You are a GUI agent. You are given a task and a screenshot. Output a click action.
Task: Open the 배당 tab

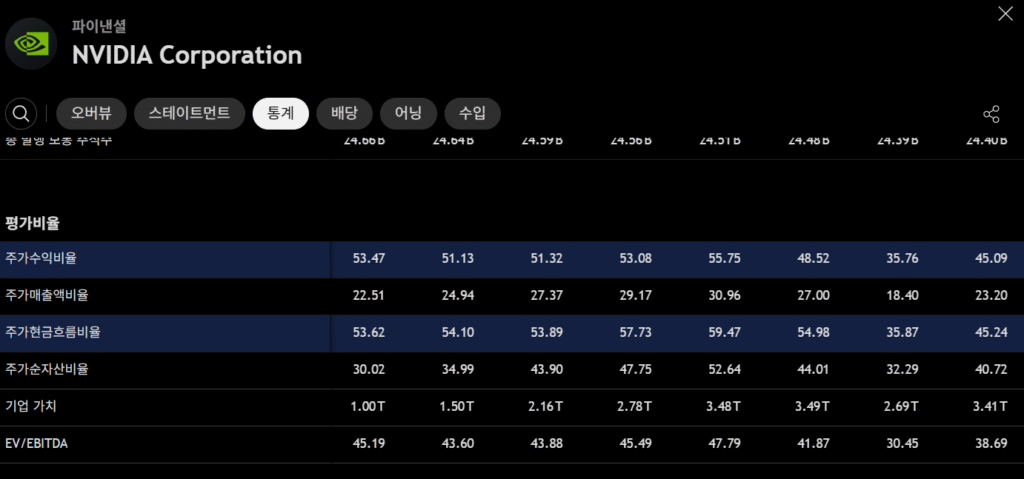pyautogui.click(x=344, y=114)
